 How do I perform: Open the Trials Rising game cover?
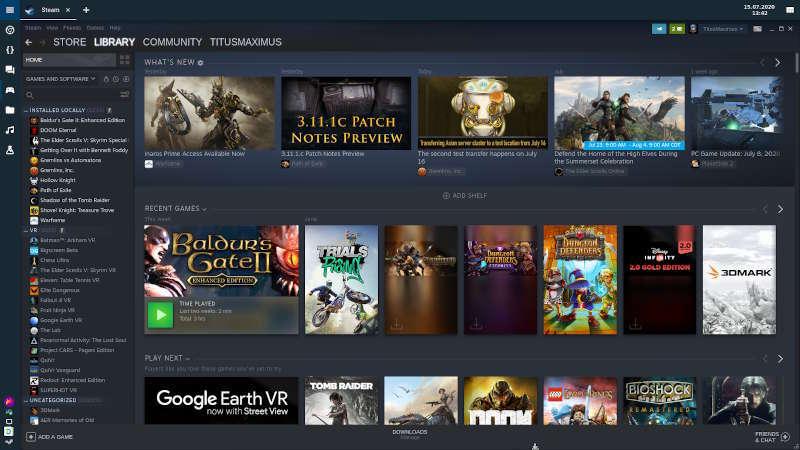click(x=342, y=280)
